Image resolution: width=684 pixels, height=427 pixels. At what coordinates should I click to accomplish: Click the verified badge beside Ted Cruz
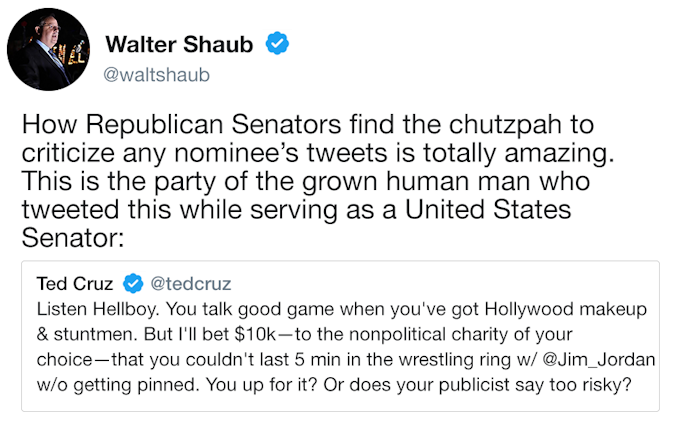[133, 284]
